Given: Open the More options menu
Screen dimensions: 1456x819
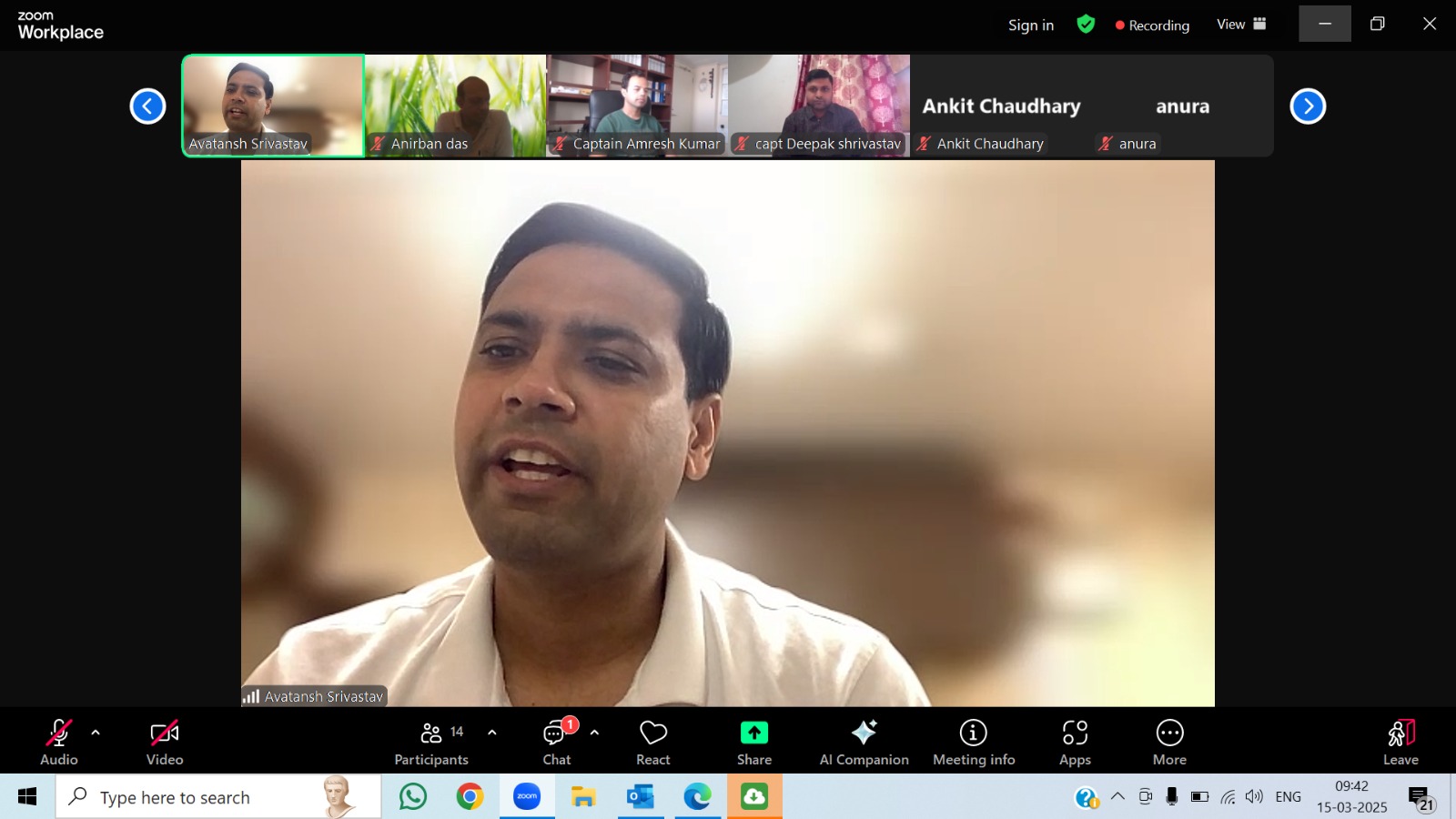Looking at the screenshot, I should point(1169,742).
